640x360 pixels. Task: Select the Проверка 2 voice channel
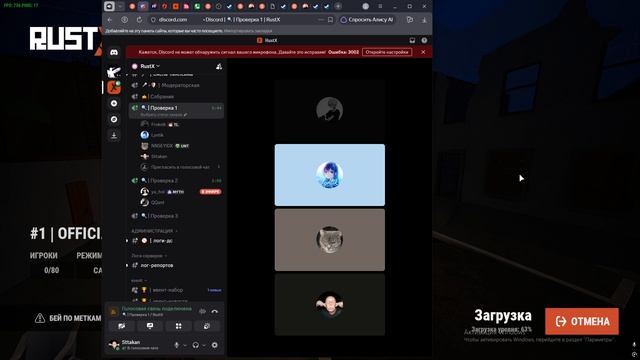pos(177,180)
